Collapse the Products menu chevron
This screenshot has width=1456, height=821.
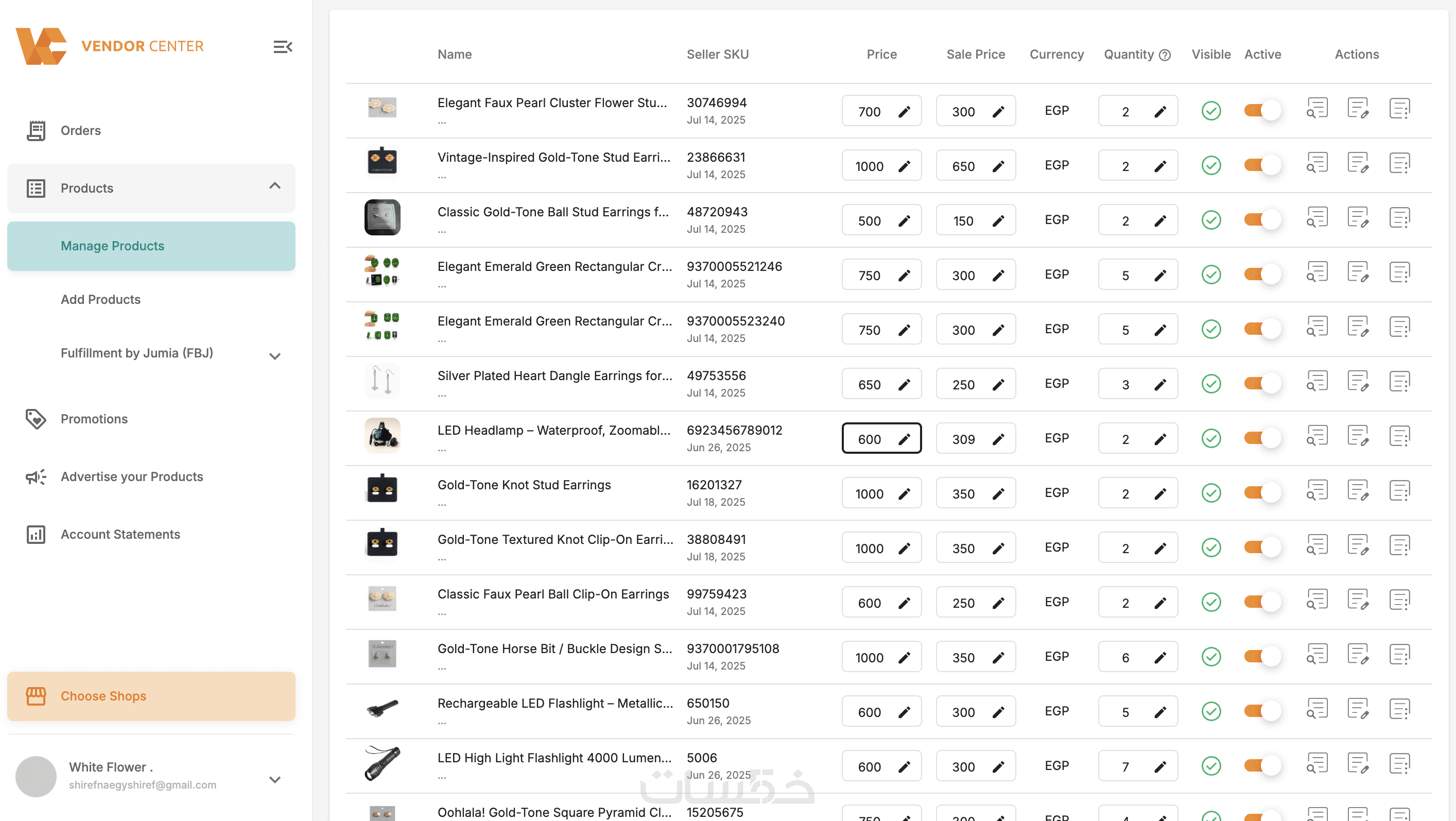pos(275,186)
